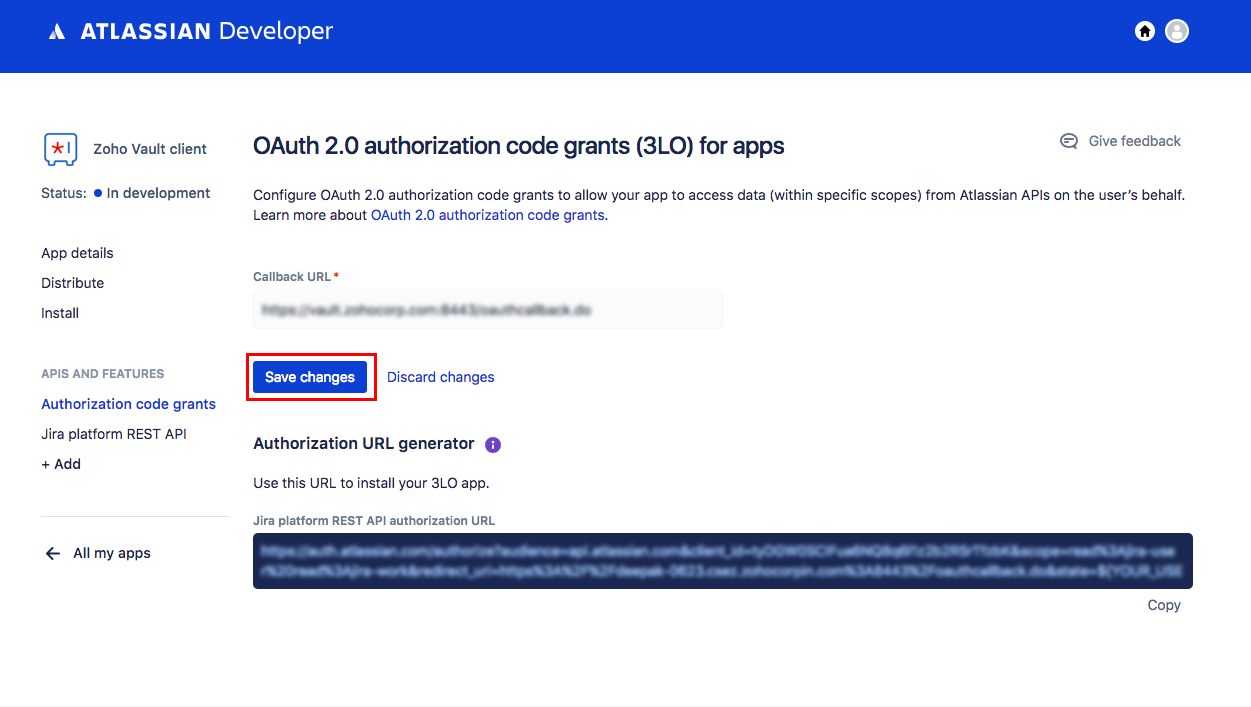Image resolution: width=1251 pixels, height=707 pixels.
Task: Click the Jira platform REST API authorization URL label
Action: [374, 520]
